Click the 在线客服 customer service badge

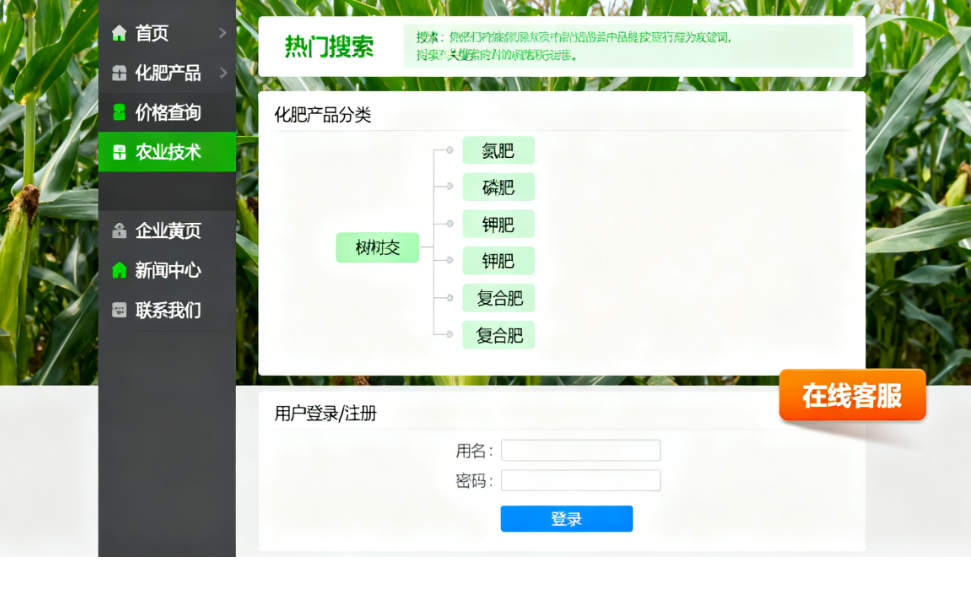click(x=852, y=394)
